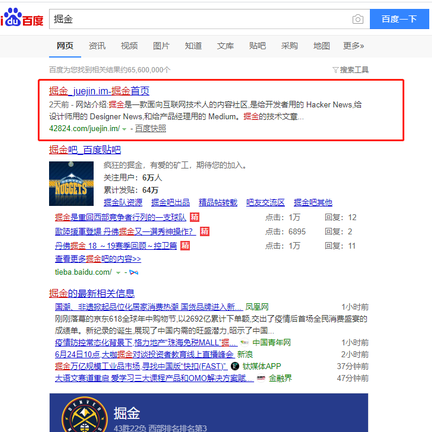Open post 掘金是重回西部竞争者行列的一支球队
The height and width of the screenshot is (432, 432).
[120, 218]
